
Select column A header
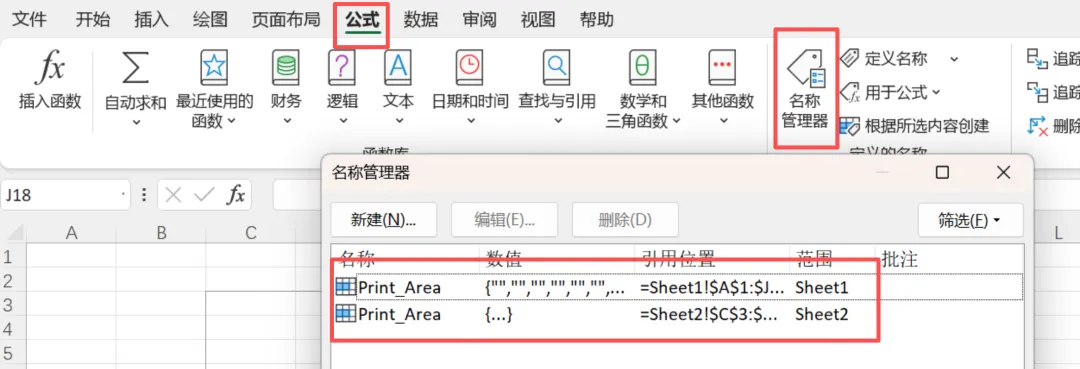[71, 233]
